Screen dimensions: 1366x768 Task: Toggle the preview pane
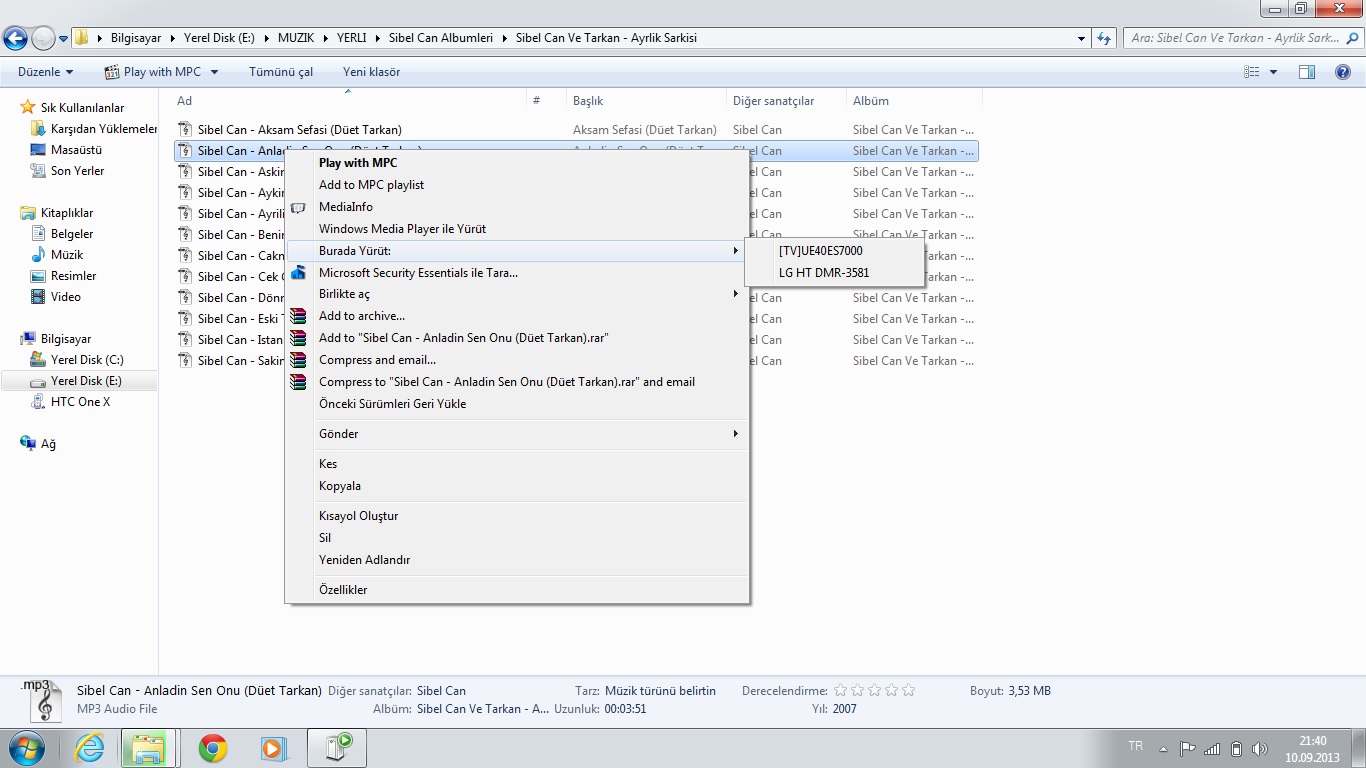(x=1307, y=72)
